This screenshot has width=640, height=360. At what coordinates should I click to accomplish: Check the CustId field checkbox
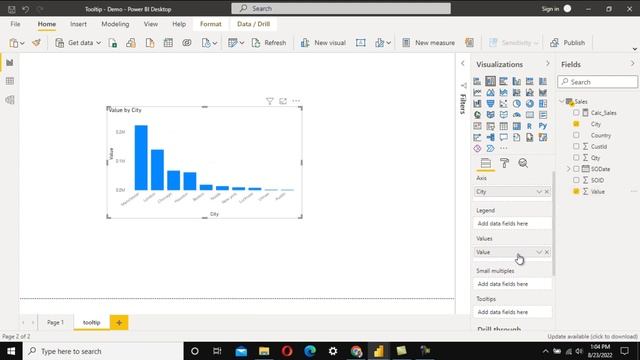[x=576, y=146]
